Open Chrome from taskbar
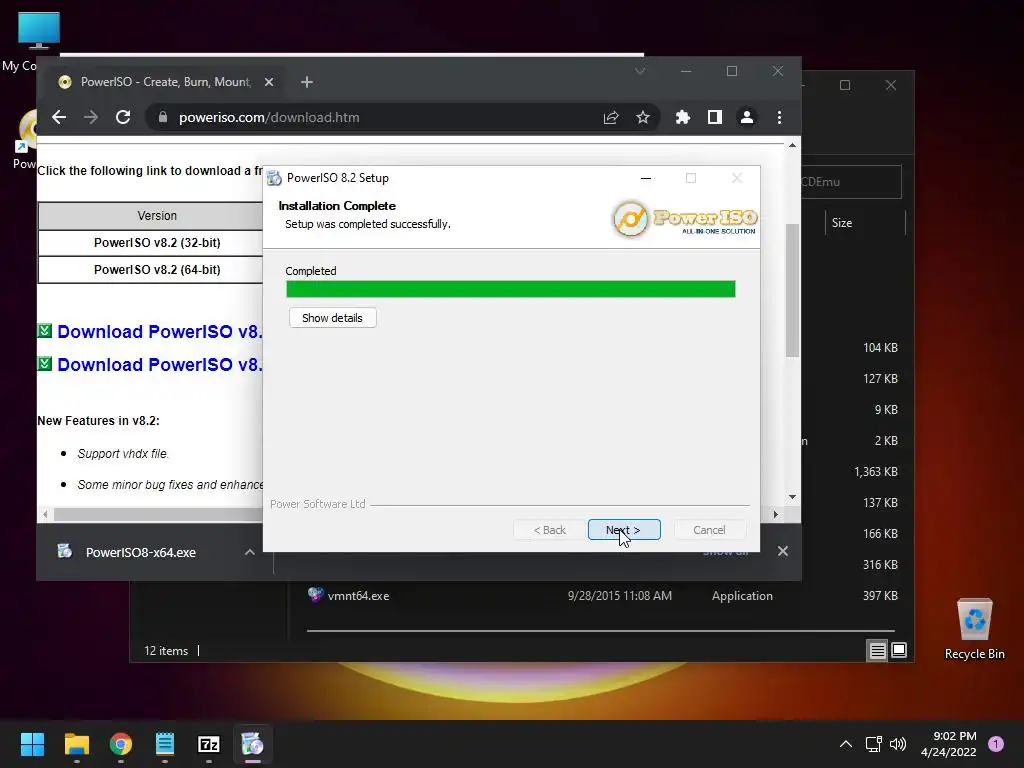Screen dimensions: 1024x768 (121, 744)
